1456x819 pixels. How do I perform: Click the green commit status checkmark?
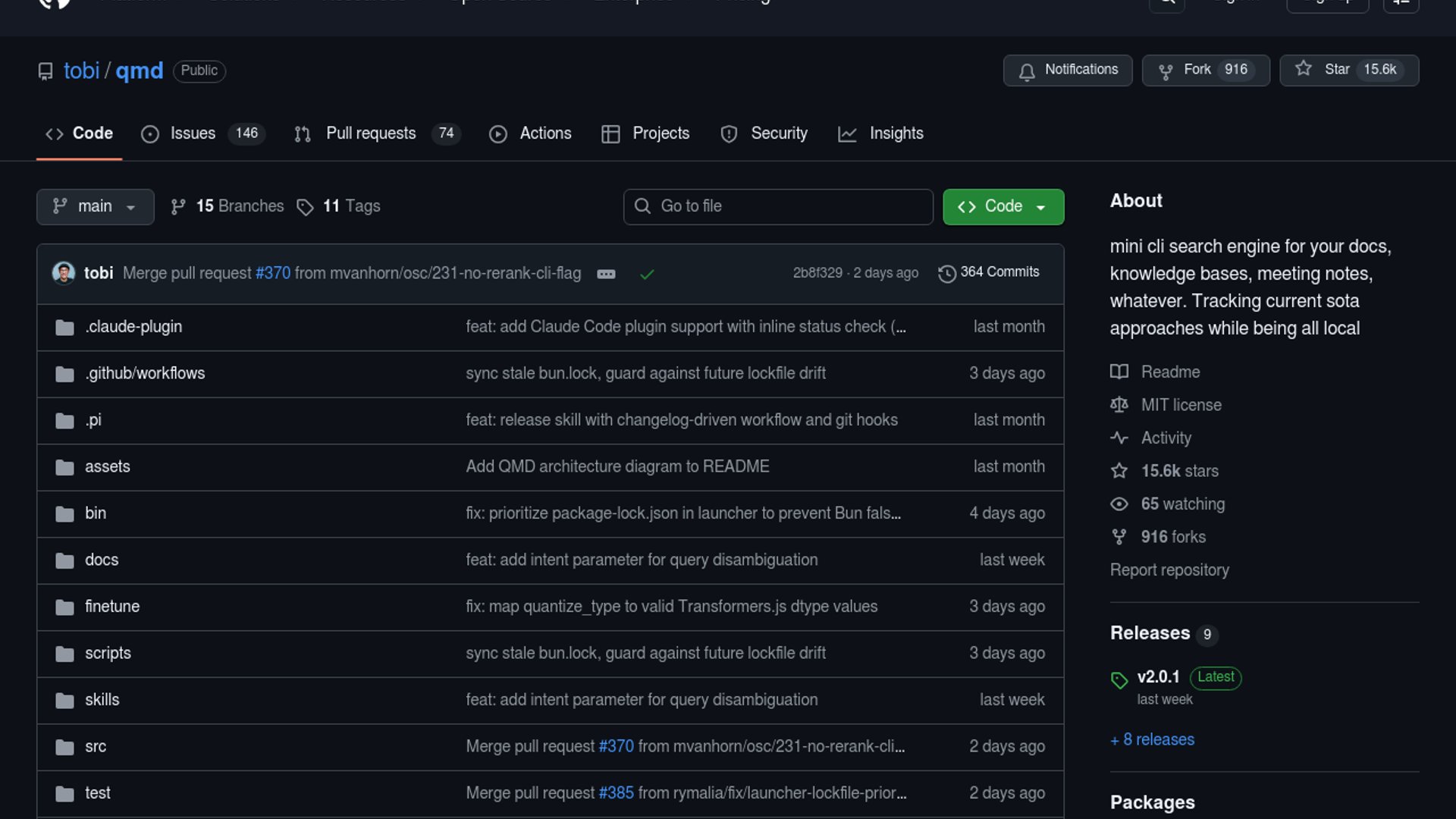pos(646,274)
